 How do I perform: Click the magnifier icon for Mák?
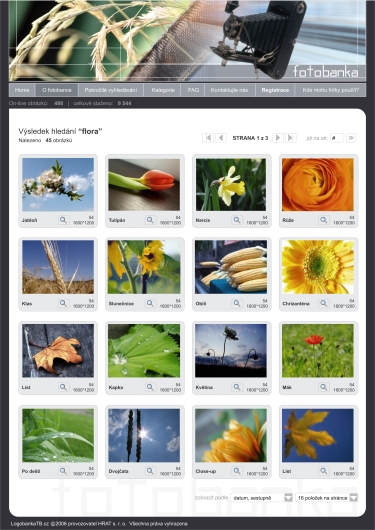(x=324, y=387)
